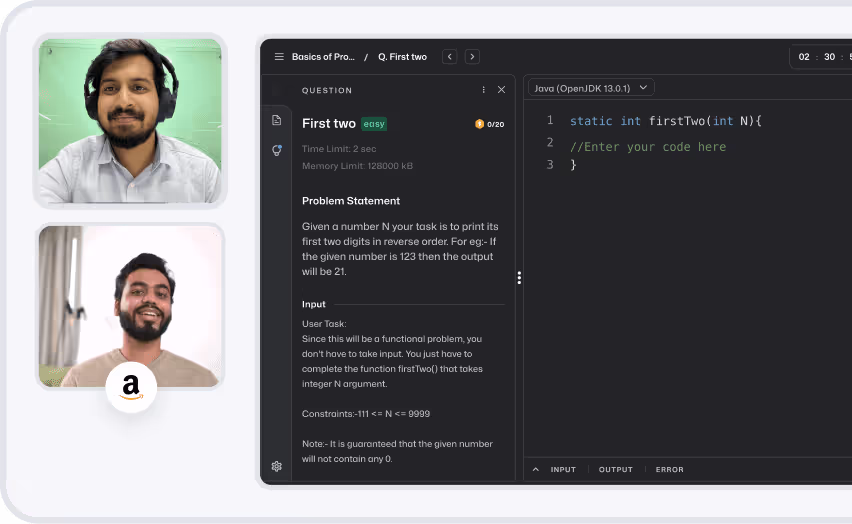Go to previous question arrow
The width and height of the screenshot is (852, 524).
point(449,57)
